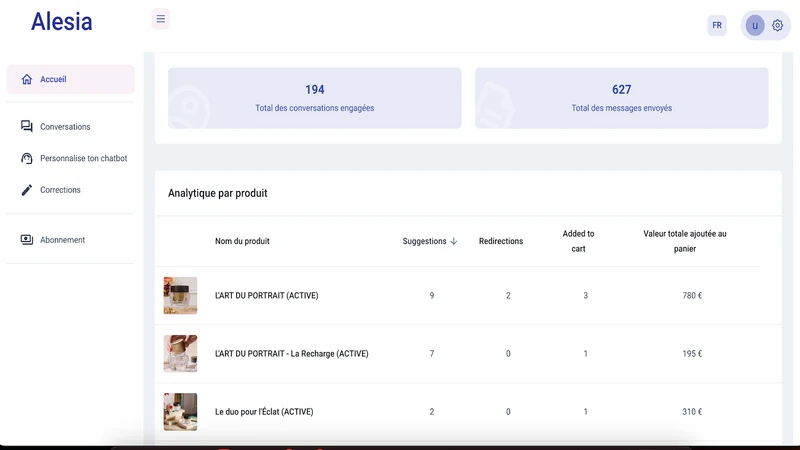Screen dimensions: 800x450
Task: Open Corrections menu item
Action: click(x=70, y=190)
